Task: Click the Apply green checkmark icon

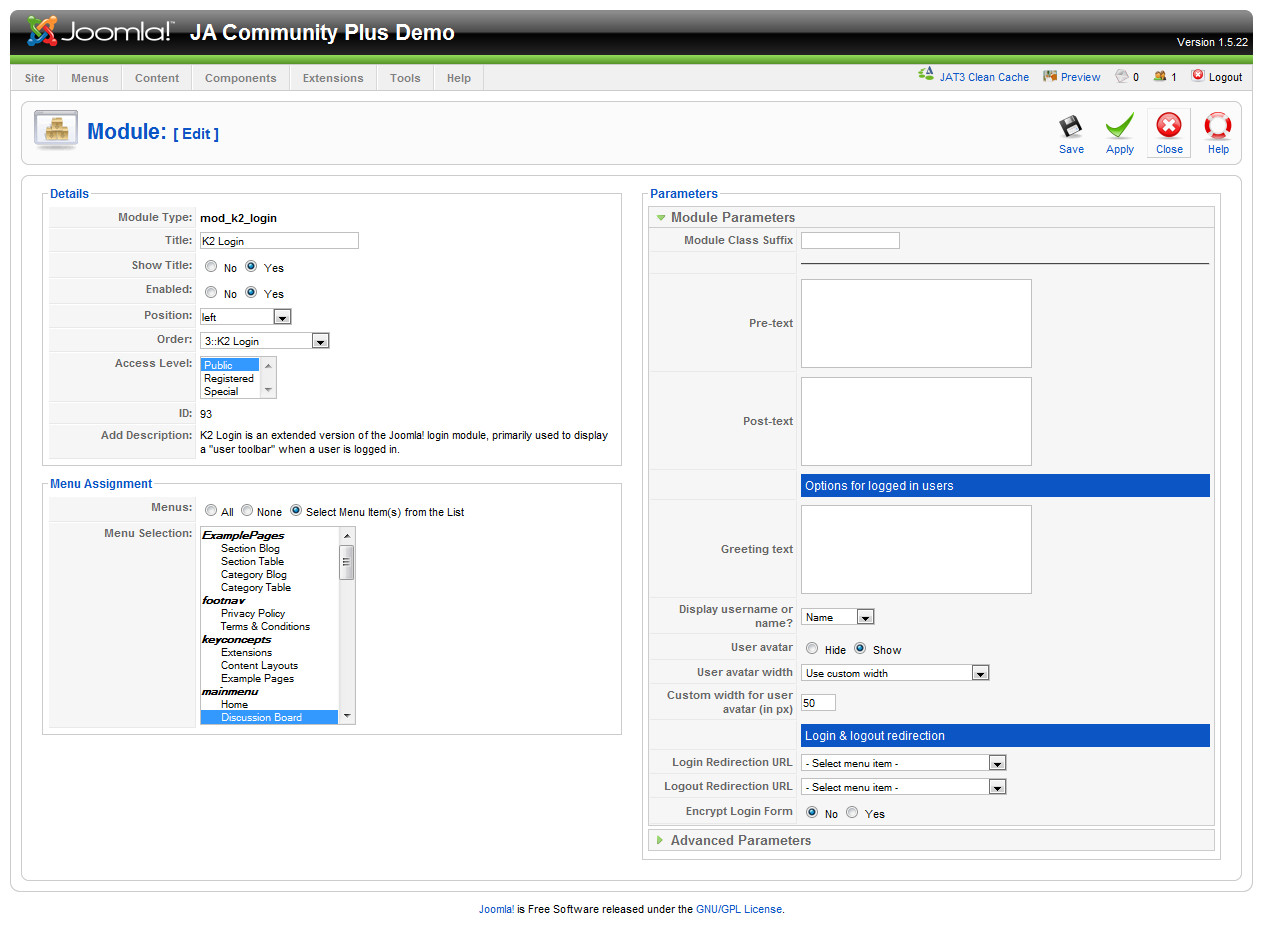Action: [x=1119, y=127]
